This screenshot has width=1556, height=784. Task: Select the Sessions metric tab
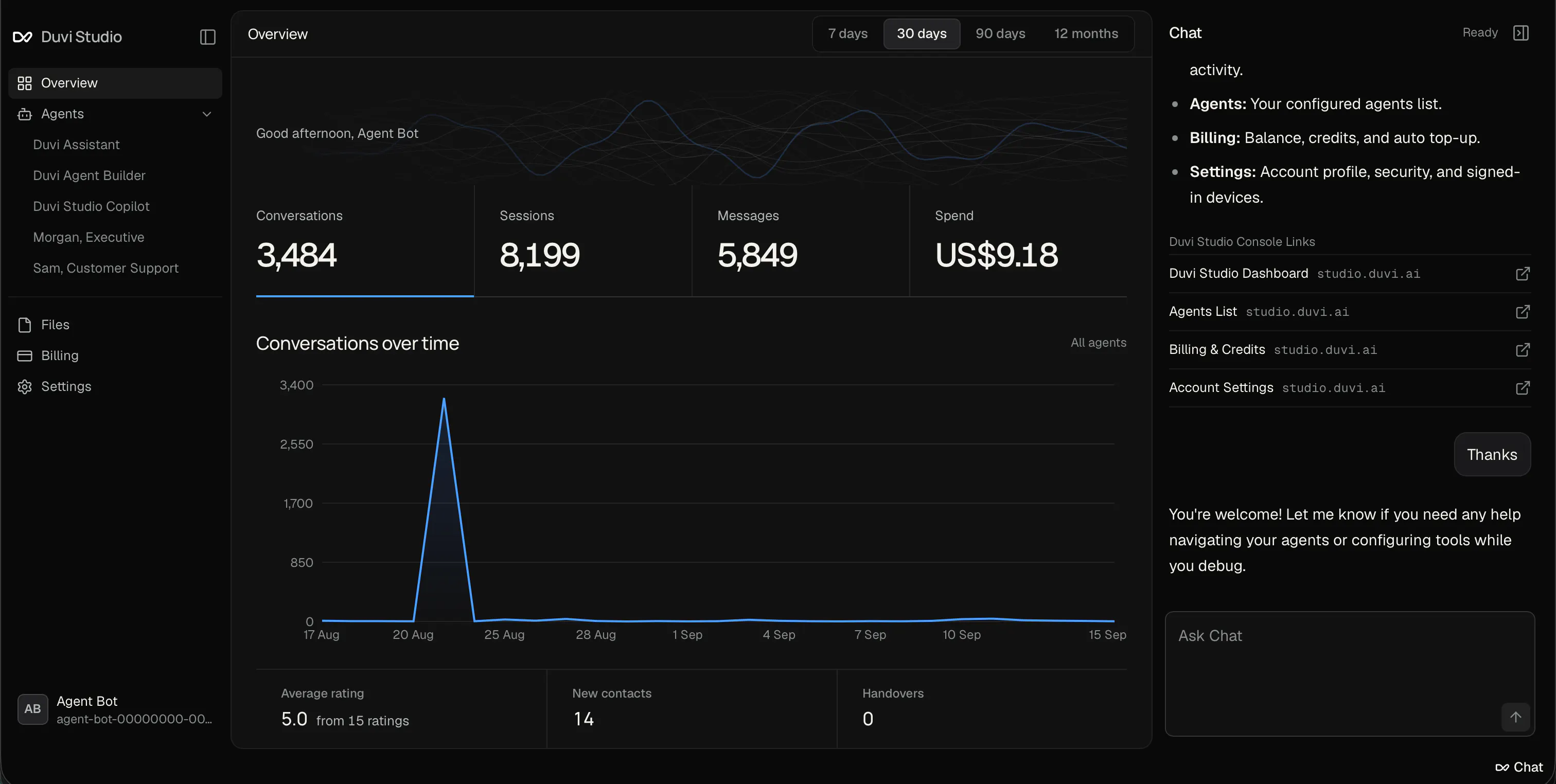[583, 241]
